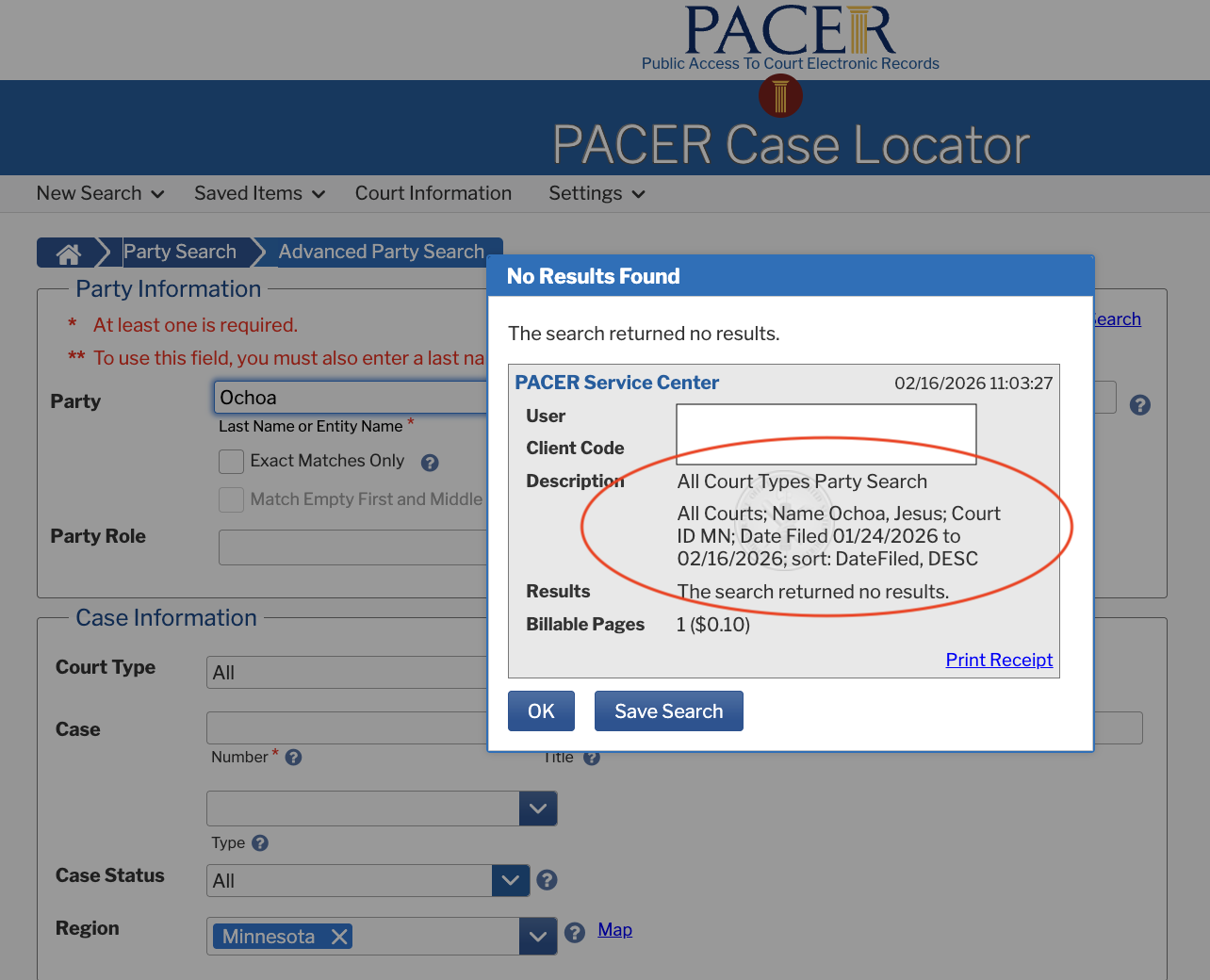This screenshot has width=1210, height=980.
Task: Click the Save Search button
Action: (x=668, y=711)
